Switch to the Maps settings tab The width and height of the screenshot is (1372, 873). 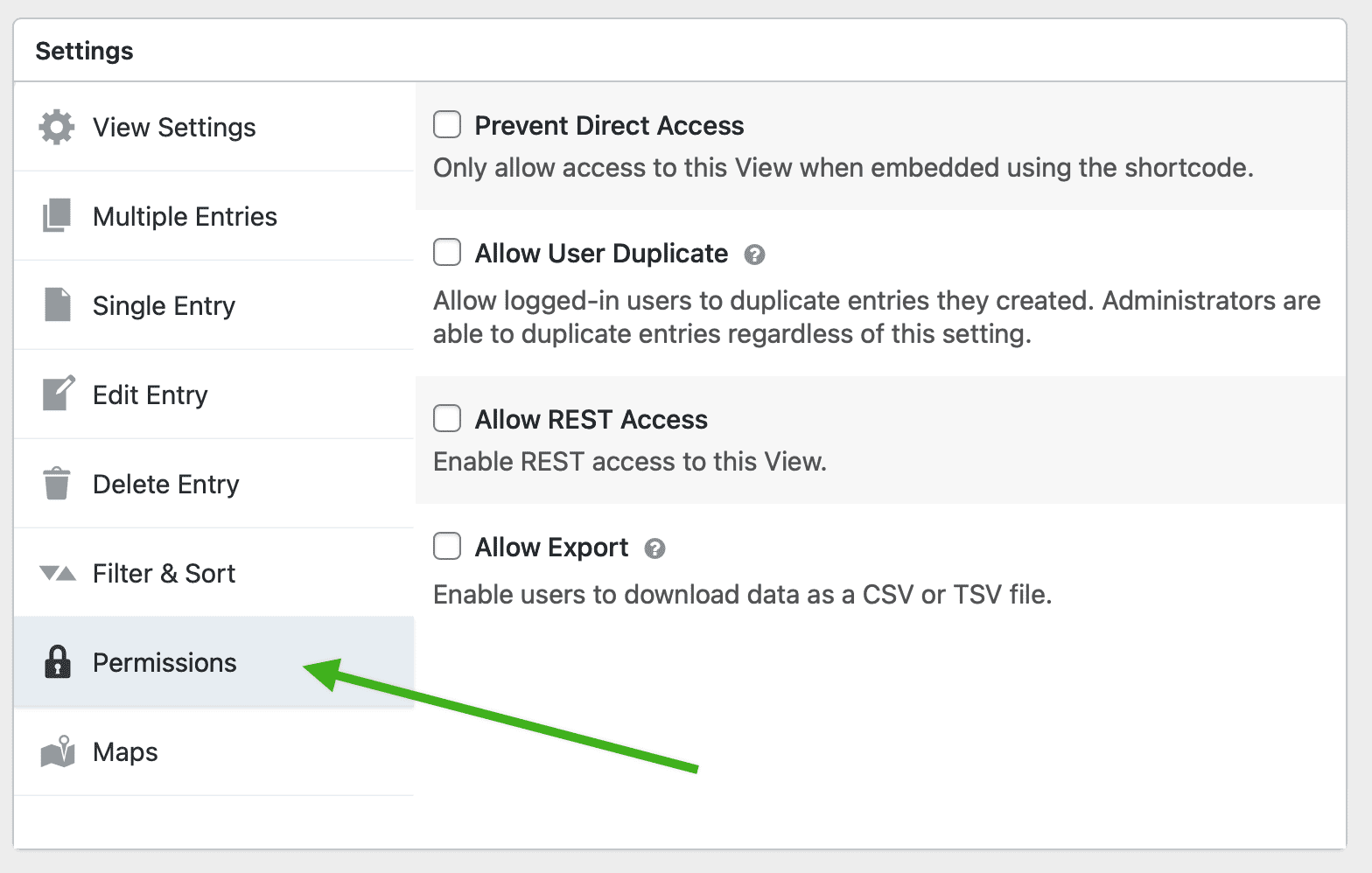click(x=124, y=751)
